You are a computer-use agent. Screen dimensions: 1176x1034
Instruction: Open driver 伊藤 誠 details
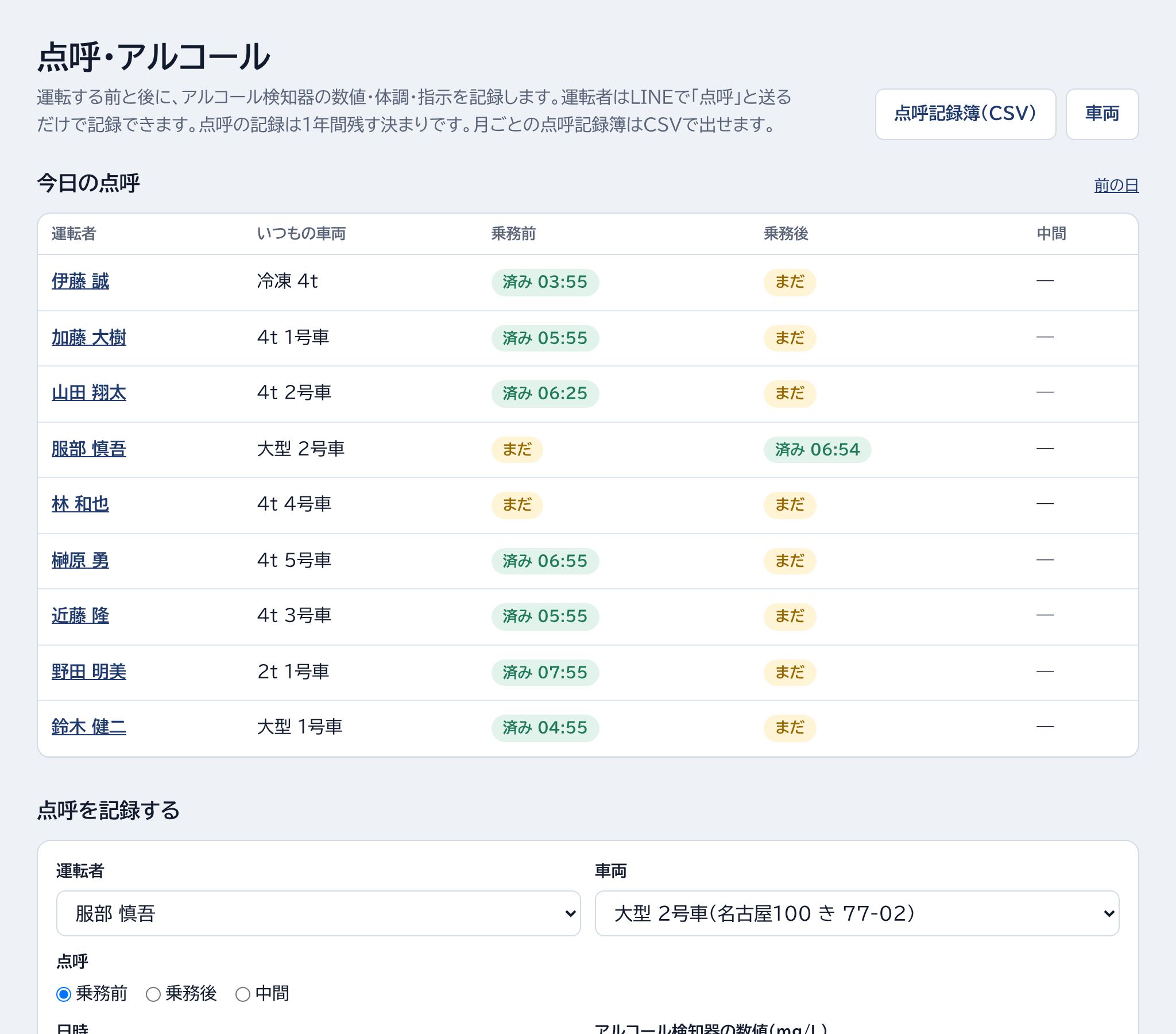80,281
